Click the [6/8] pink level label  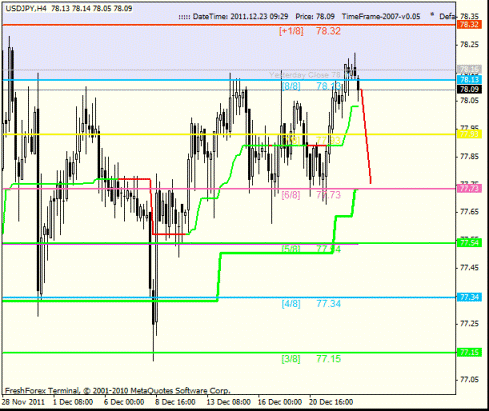point(291,195)
